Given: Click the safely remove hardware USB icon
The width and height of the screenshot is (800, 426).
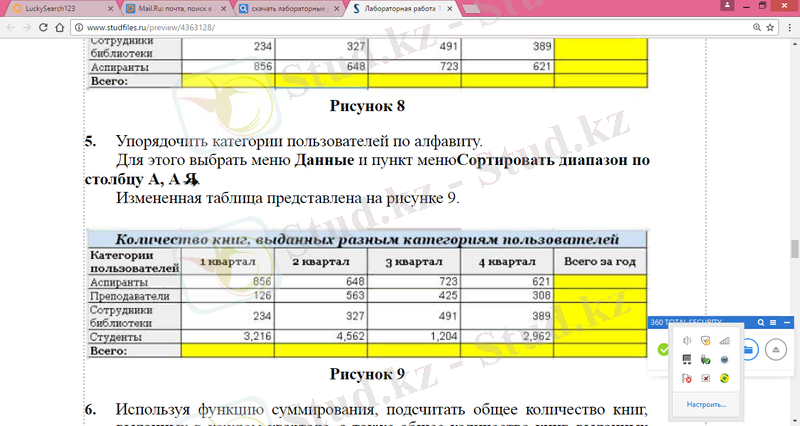Looking at the screenshot, I should click(706, 360).
